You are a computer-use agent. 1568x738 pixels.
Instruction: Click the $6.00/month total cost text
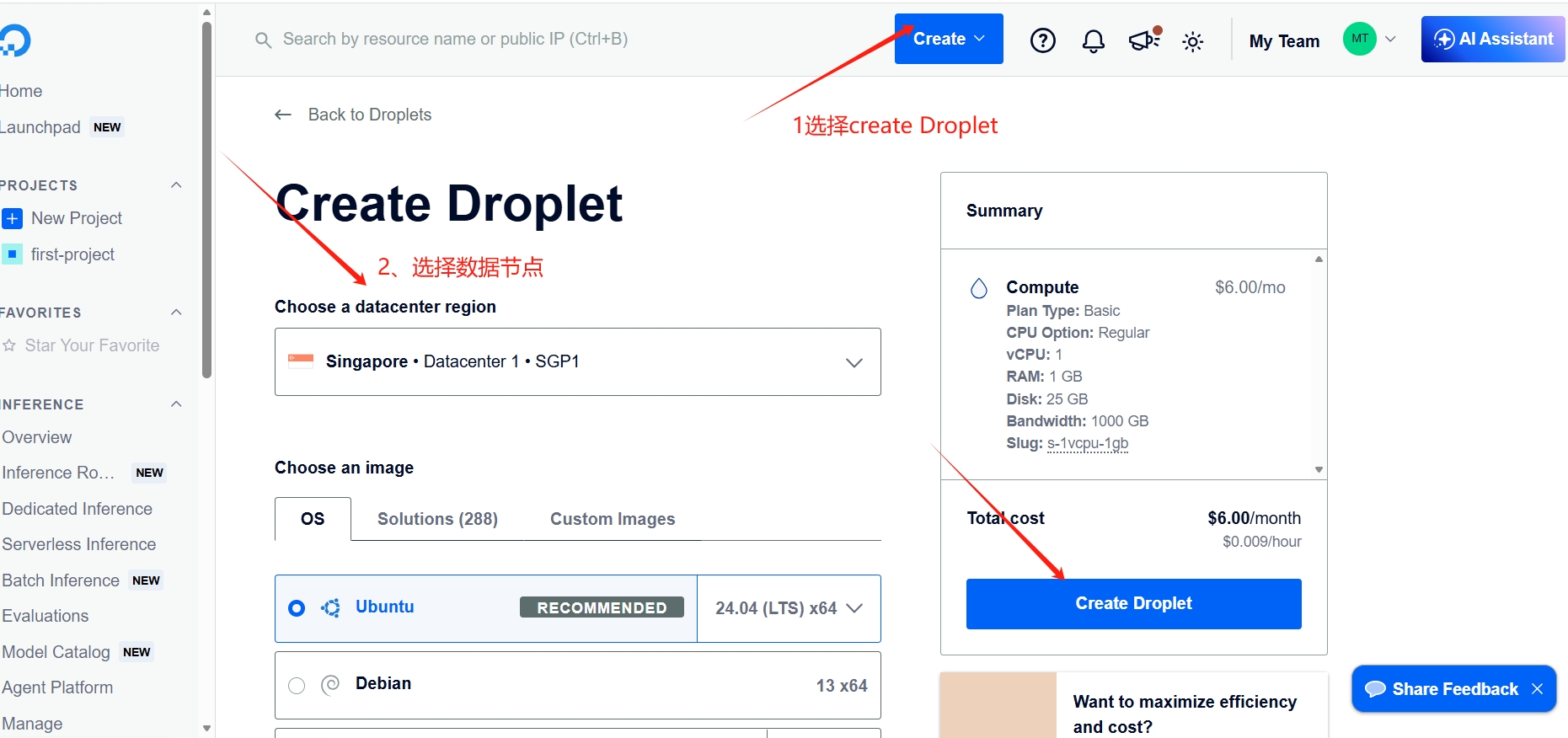pyautogui.click(x=1254, y=518)
